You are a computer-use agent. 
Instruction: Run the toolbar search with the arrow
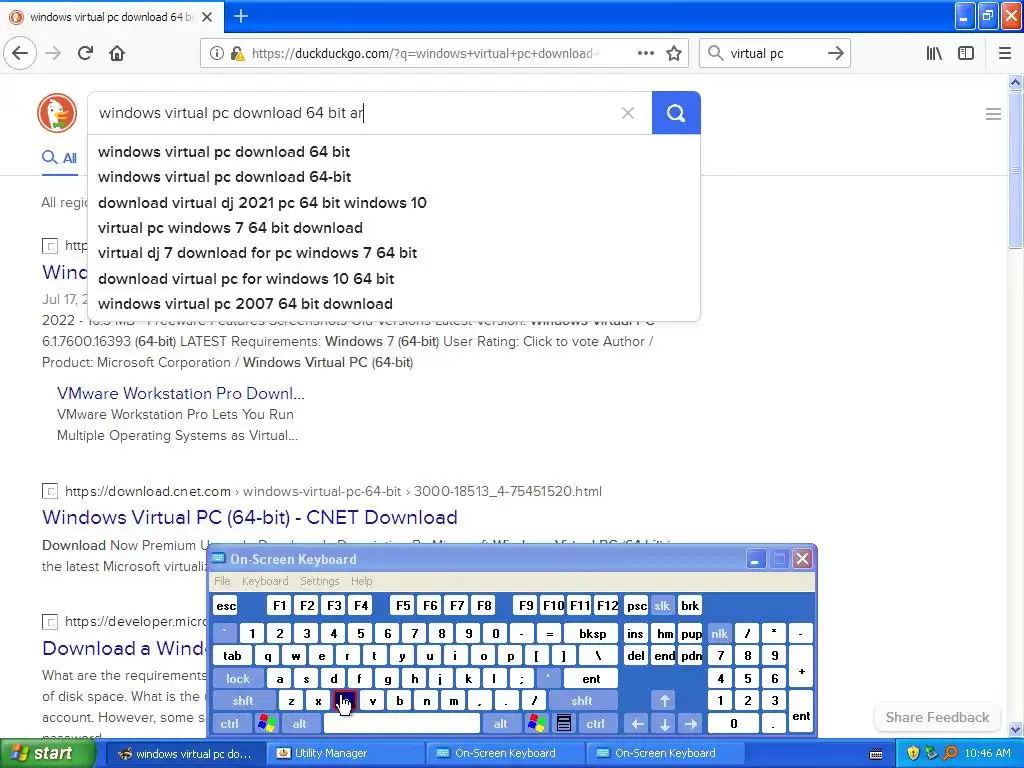(835, 54)
